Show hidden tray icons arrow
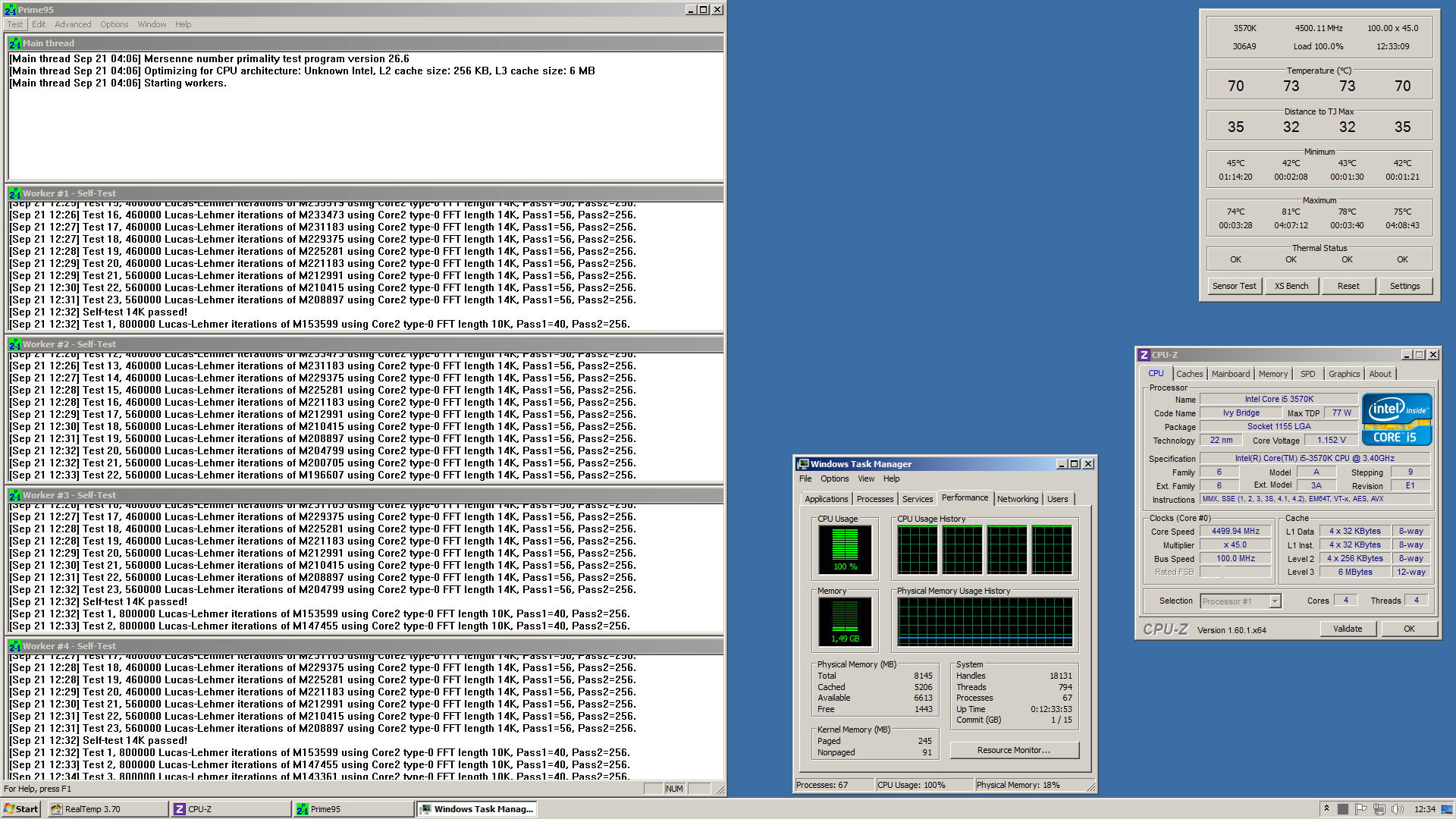 (x=1326, y=808)
